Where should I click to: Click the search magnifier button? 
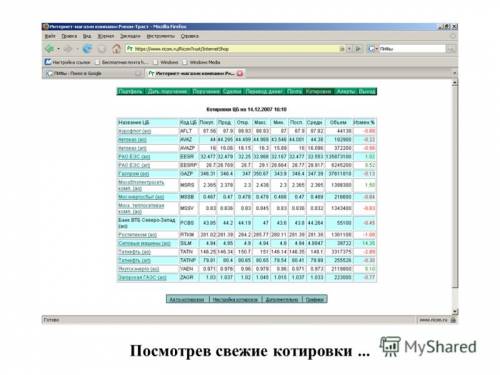pos(451,49)
